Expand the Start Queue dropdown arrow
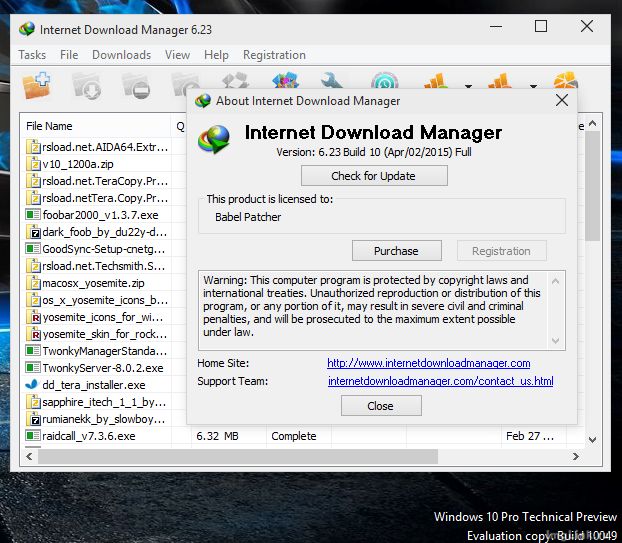 (468, 86)
